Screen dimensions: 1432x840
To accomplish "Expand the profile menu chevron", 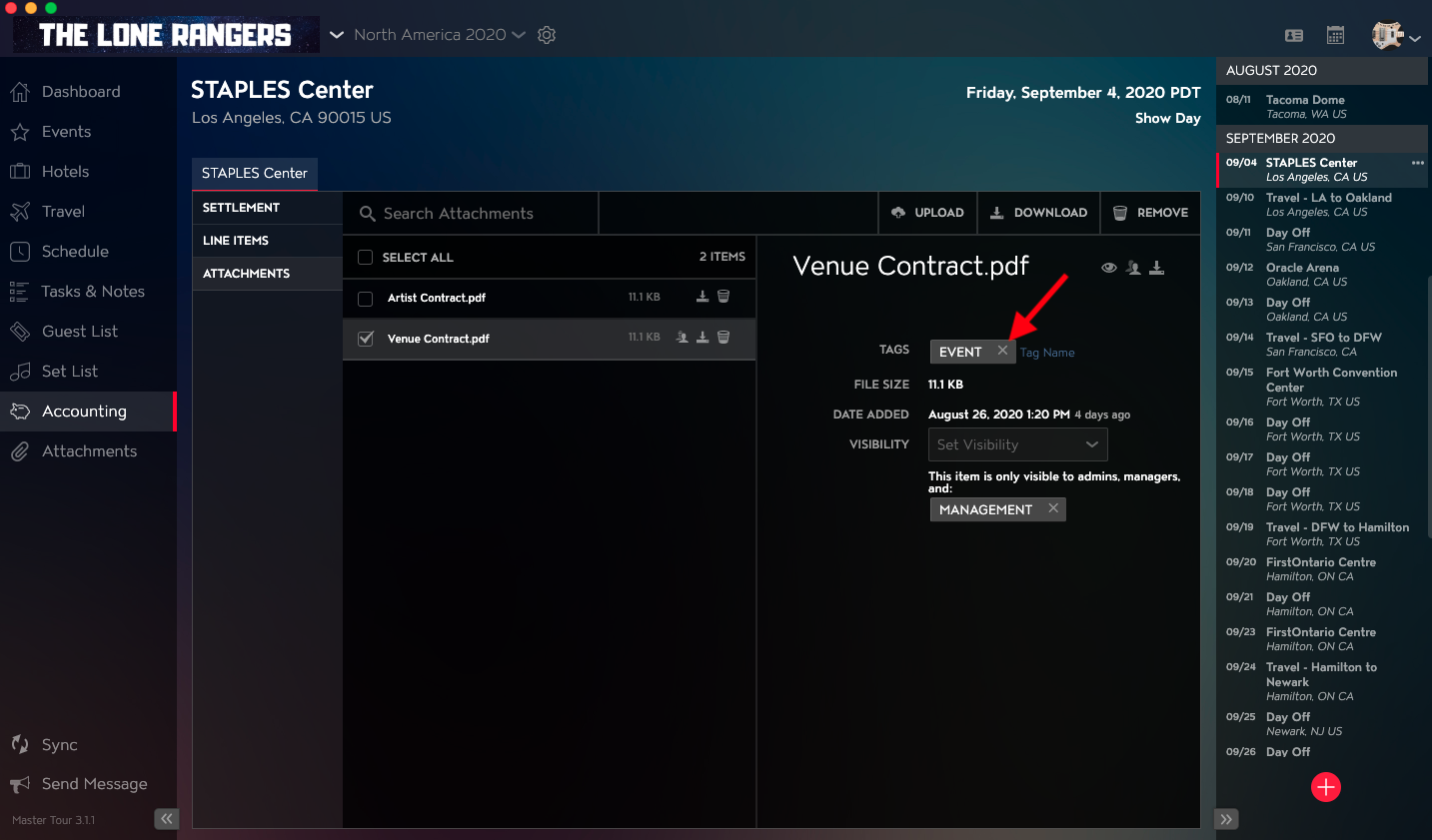I will (x=1415, y=39).
